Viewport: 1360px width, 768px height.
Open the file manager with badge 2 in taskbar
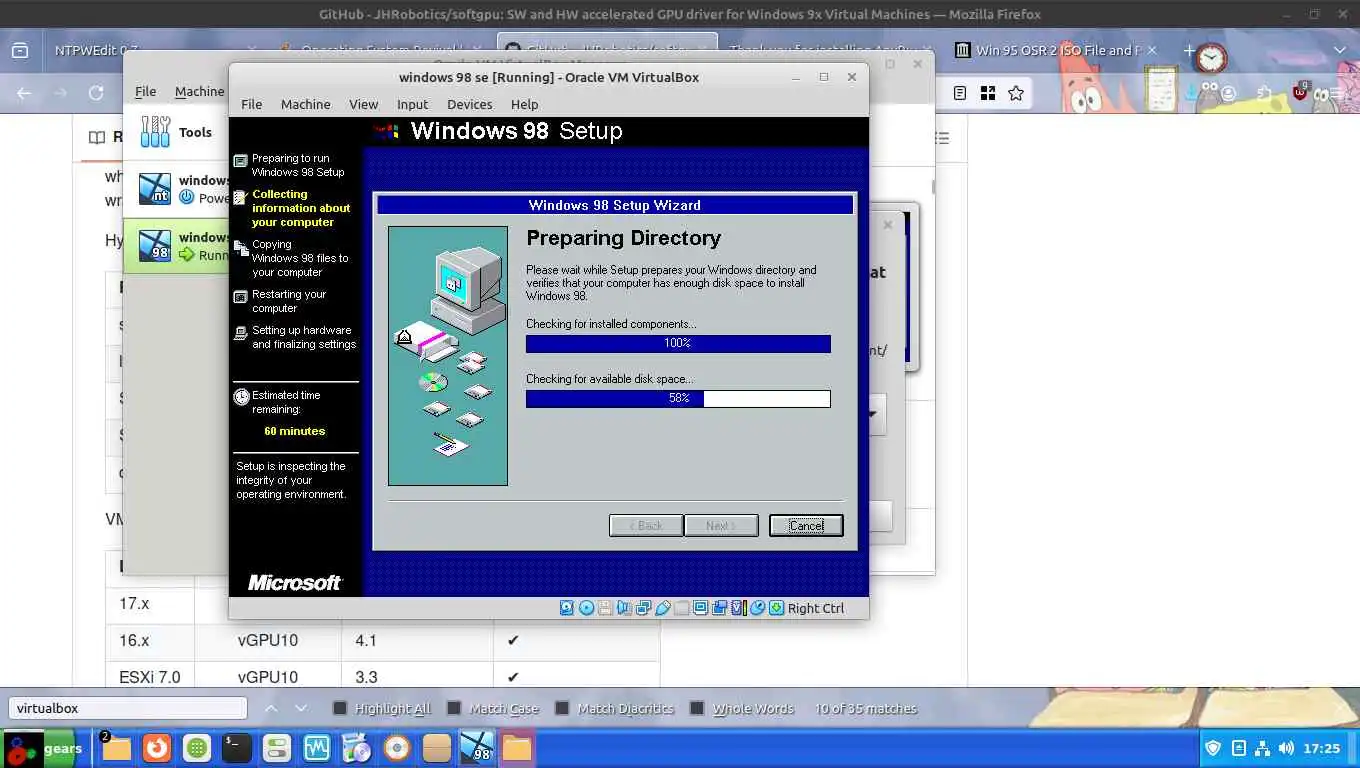116,748
